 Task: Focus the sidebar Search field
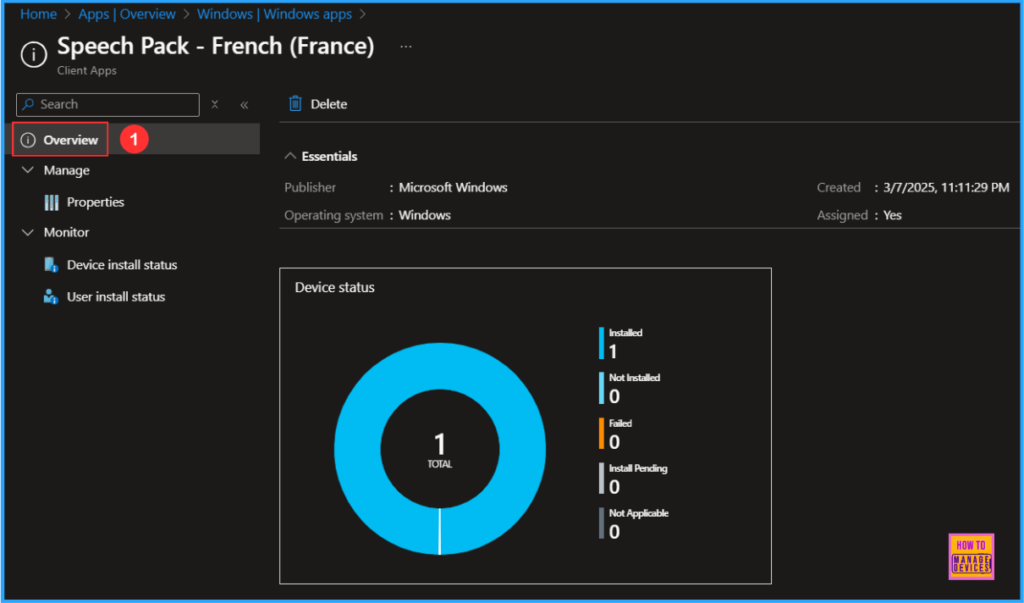(x=108, y=105)
